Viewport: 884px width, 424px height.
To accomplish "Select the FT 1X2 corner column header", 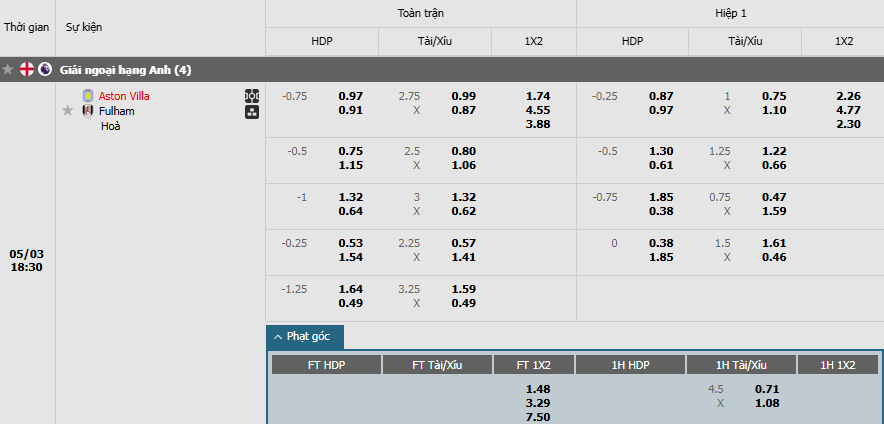I will point(533,365).
